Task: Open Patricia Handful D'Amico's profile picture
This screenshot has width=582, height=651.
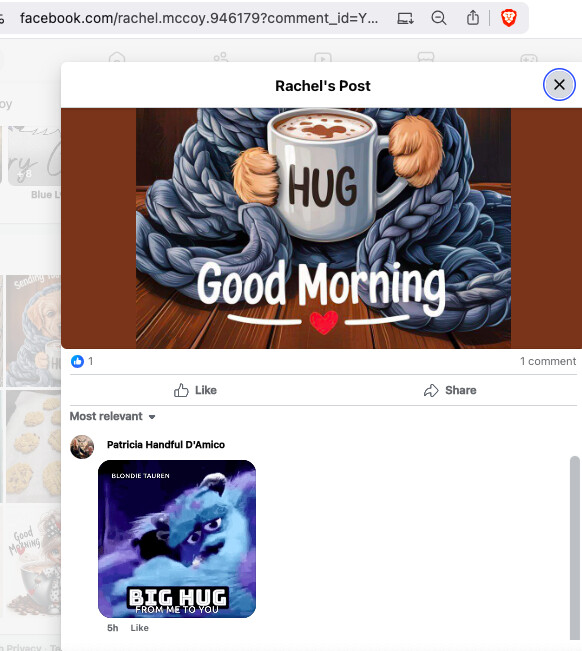Action: (x=82, y=447)
